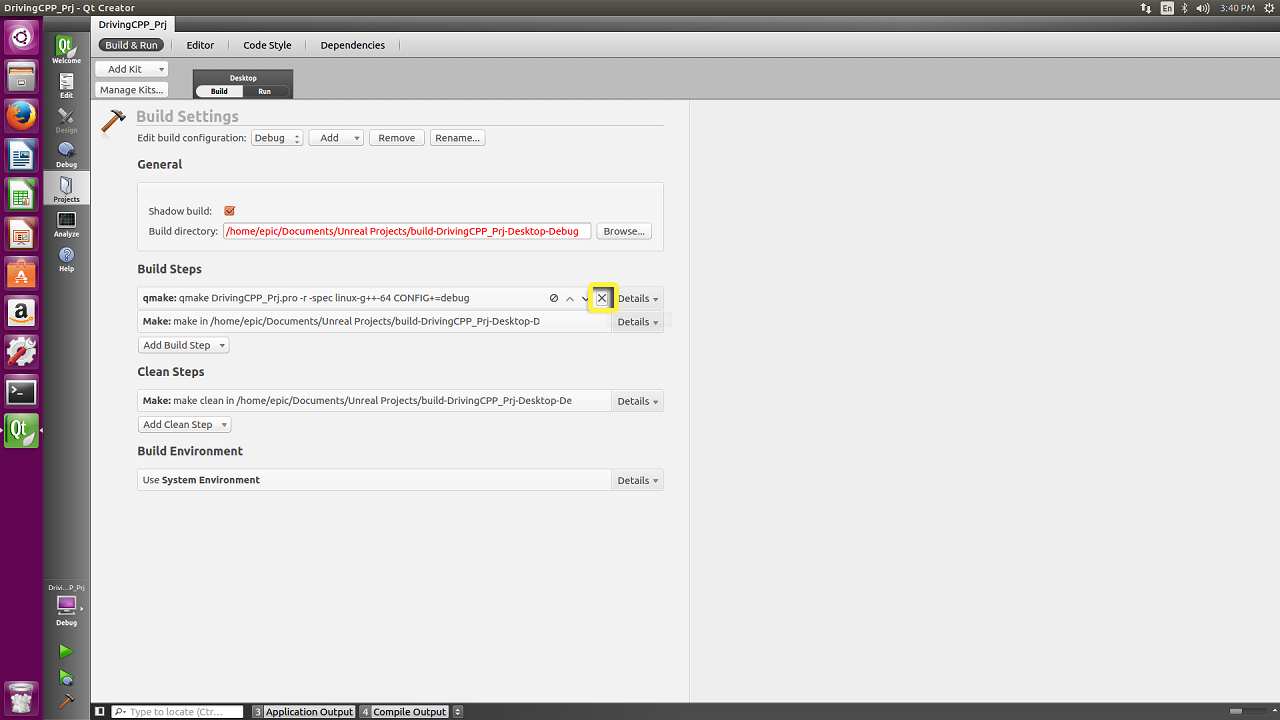
Task: Open the Compile Output pane
Action: pos(404,712)
